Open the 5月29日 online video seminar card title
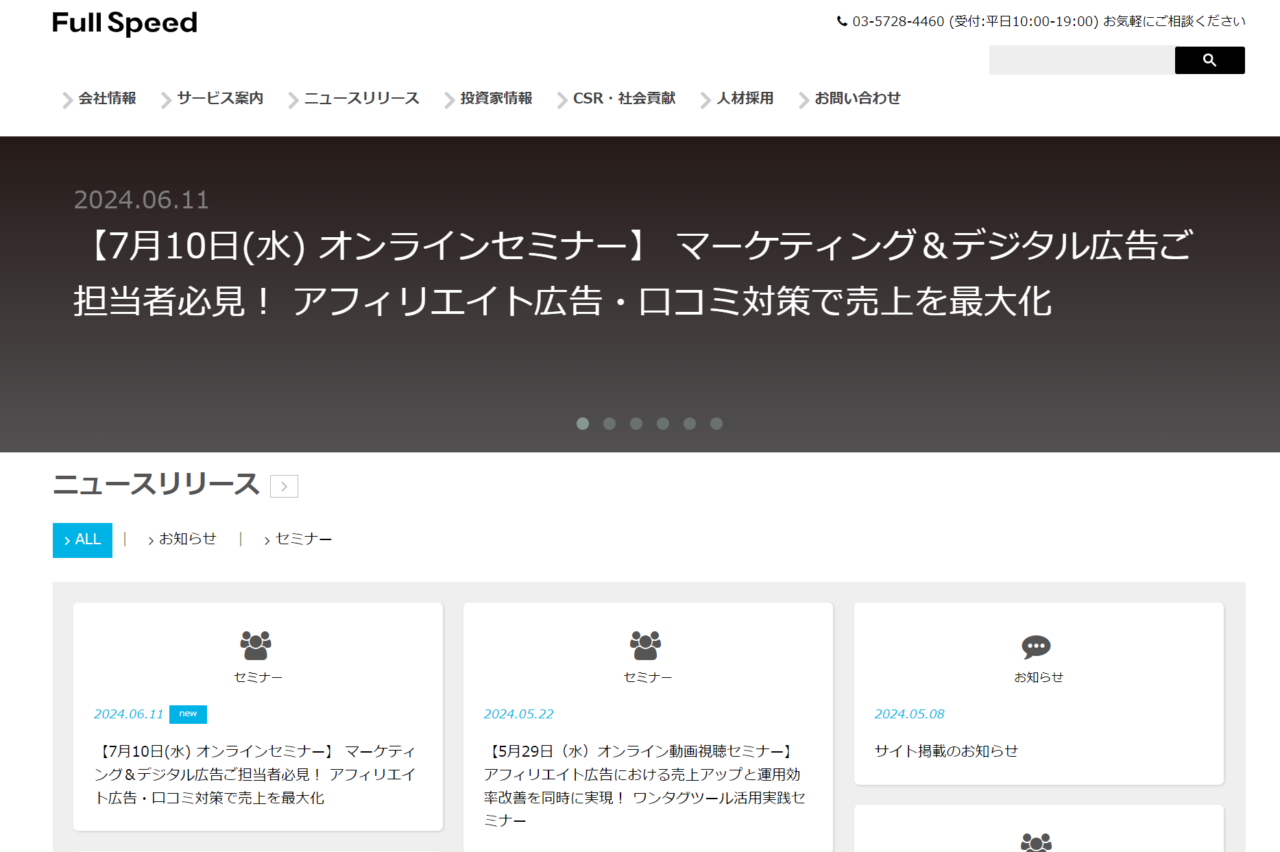 [x=646, y=785]
